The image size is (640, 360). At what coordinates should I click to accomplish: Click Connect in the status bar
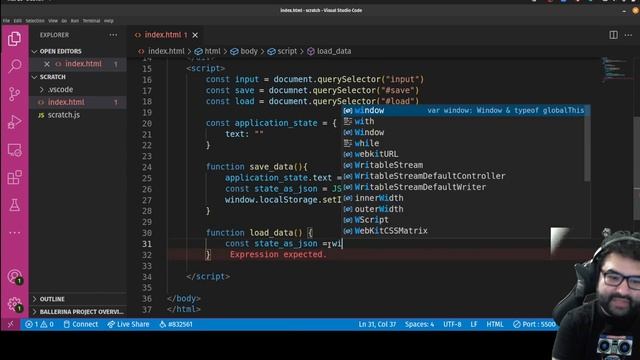point(81,324)
